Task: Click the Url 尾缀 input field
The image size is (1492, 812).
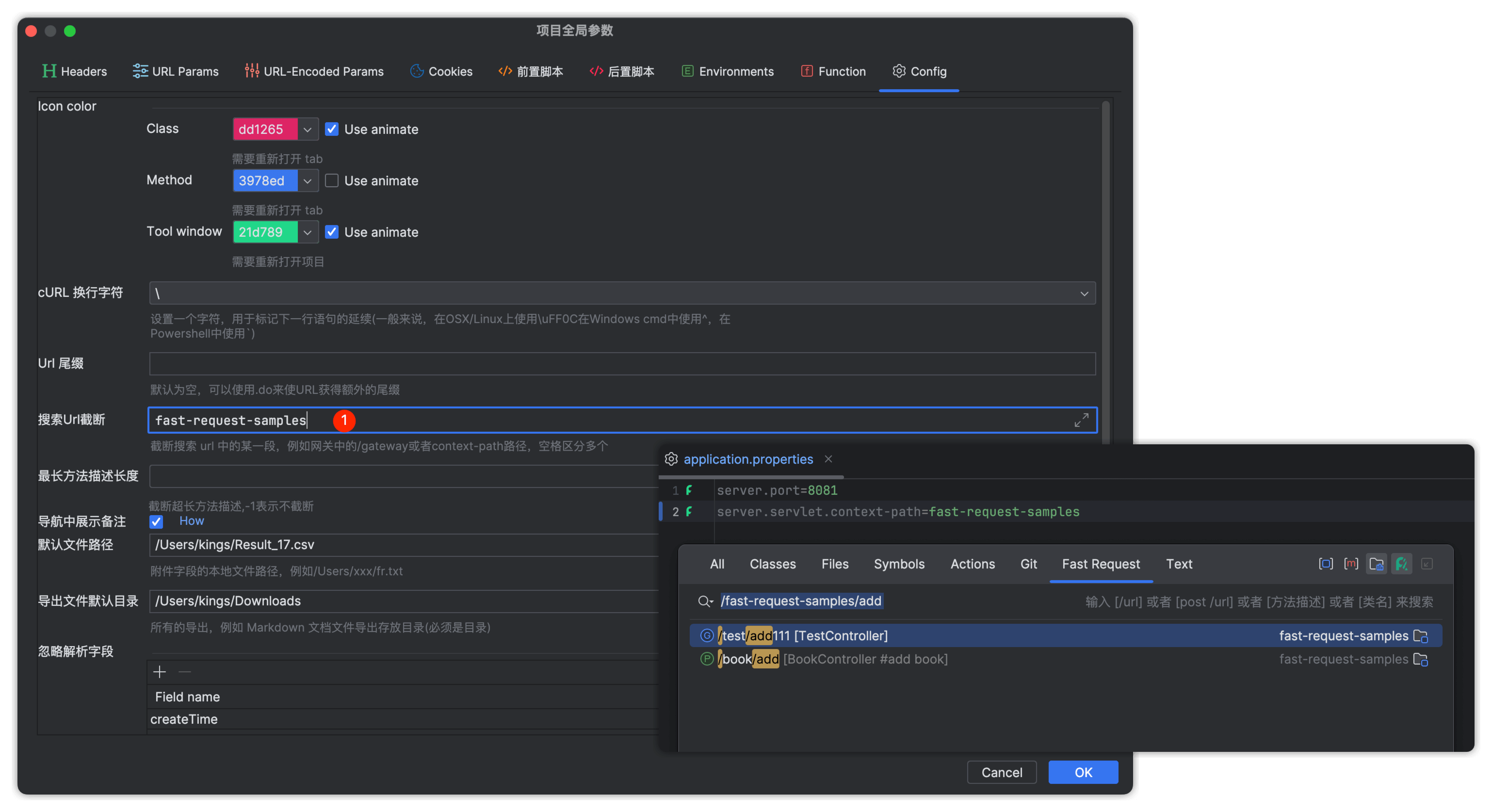Action: click(x=622, y=364)
